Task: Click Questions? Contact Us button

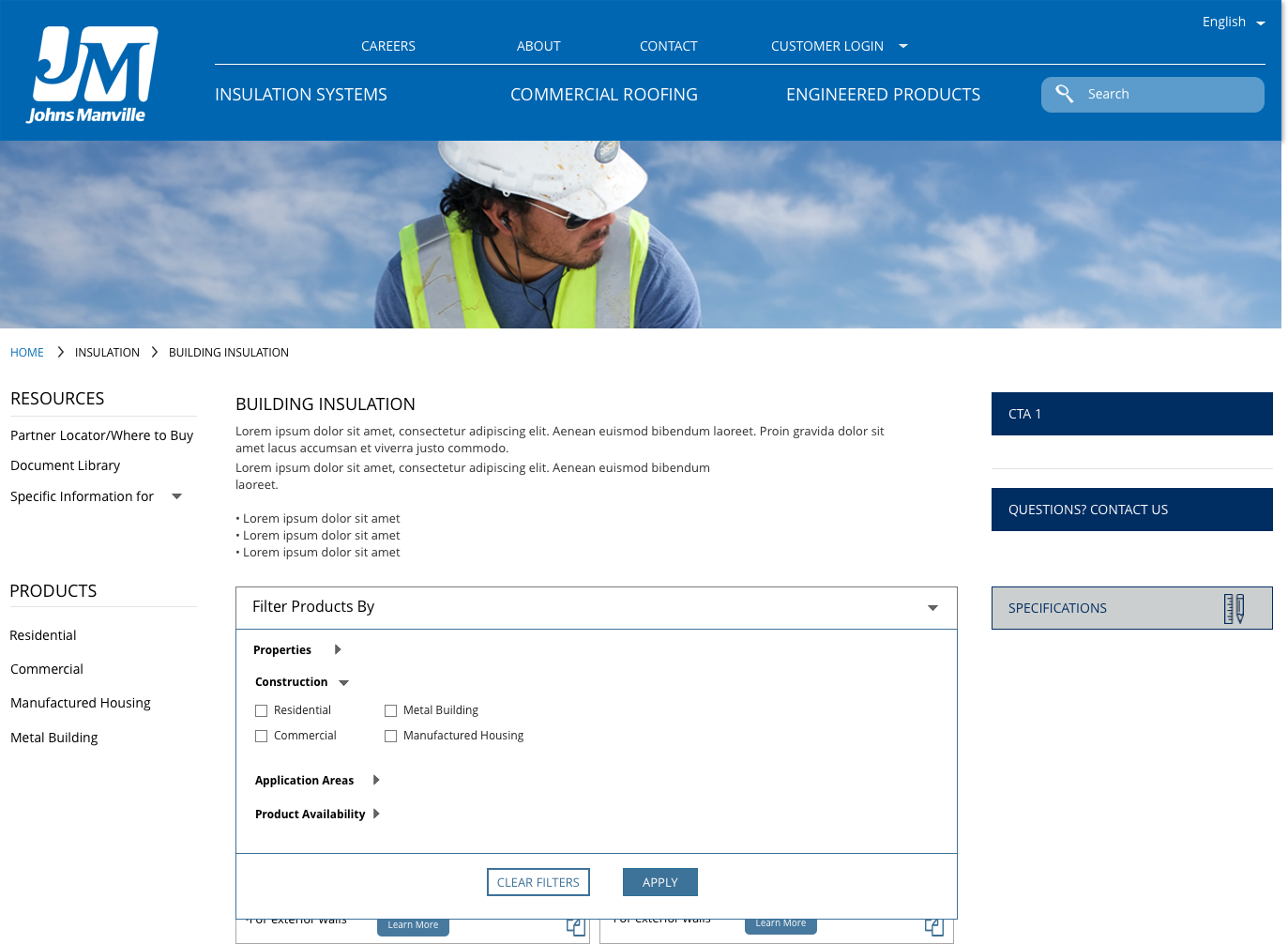Action: point(1132,510)
